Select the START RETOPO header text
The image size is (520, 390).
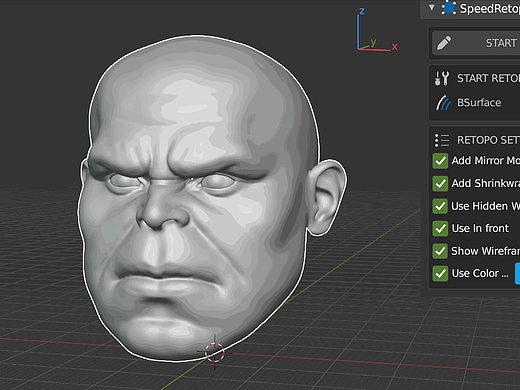[488, 78]
